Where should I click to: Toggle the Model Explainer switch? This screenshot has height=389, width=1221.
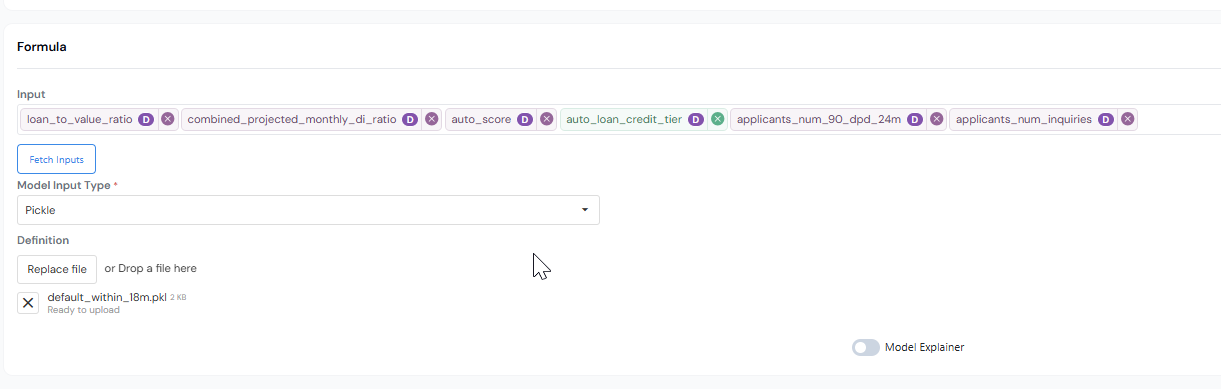click(866, 347)
